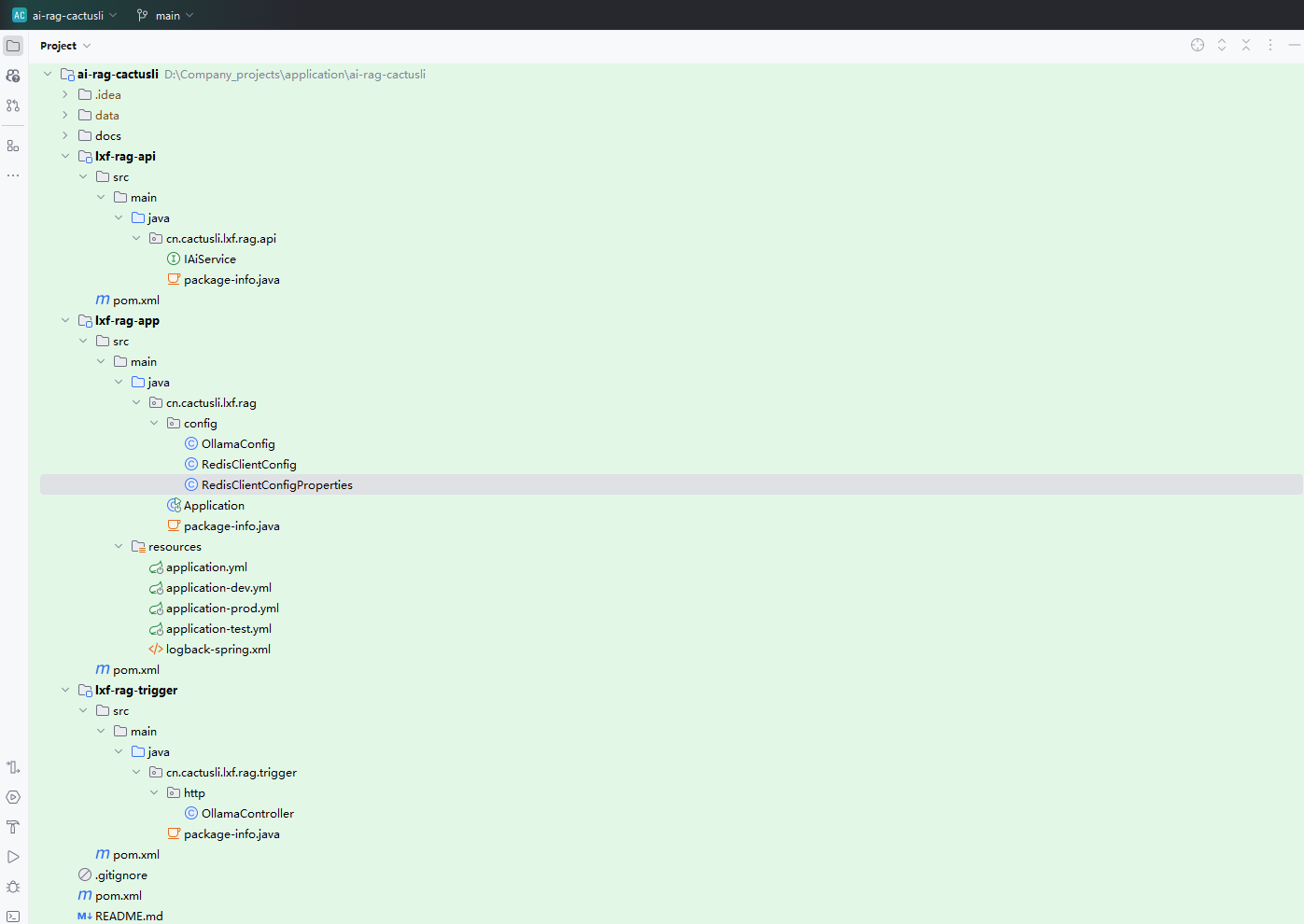Image resolution: width=1304 pixels, height=924 pixels.
Task: Select application-test.yml file
Action: pyautogui.click(x=218, y=628)
